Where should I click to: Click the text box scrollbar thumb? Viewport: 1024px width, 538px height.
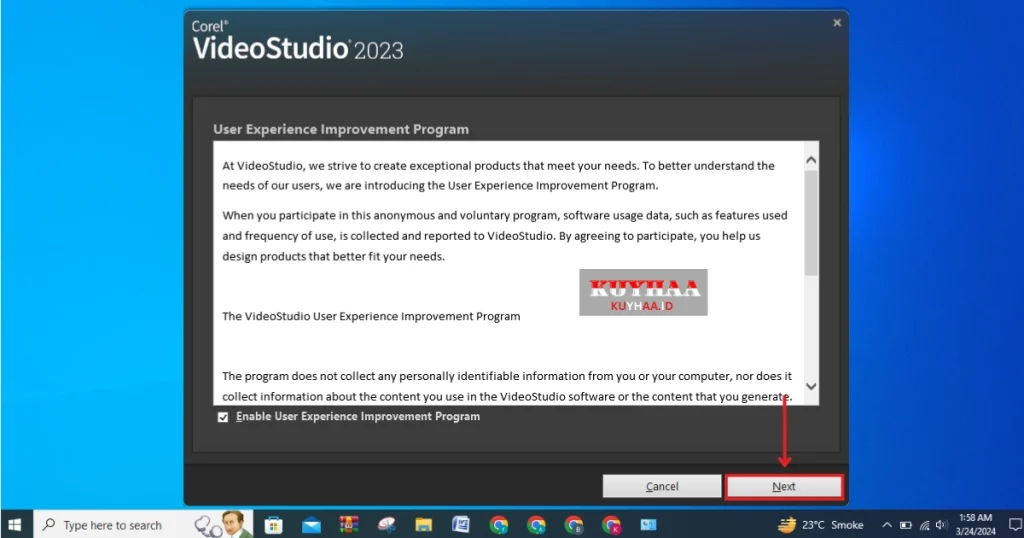pos(811,223)
